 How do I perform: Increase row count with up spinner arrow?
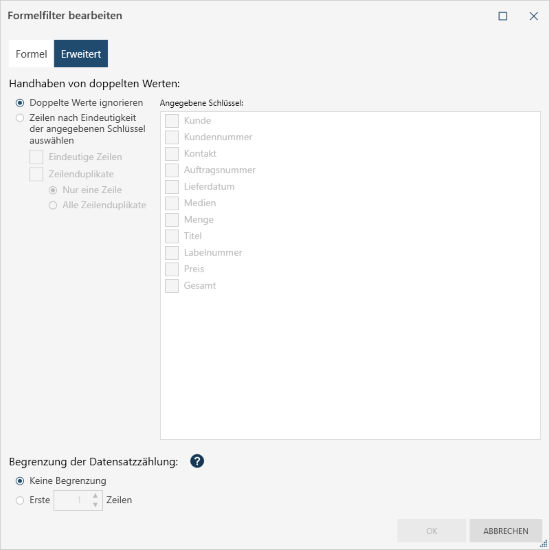[95, 495]
